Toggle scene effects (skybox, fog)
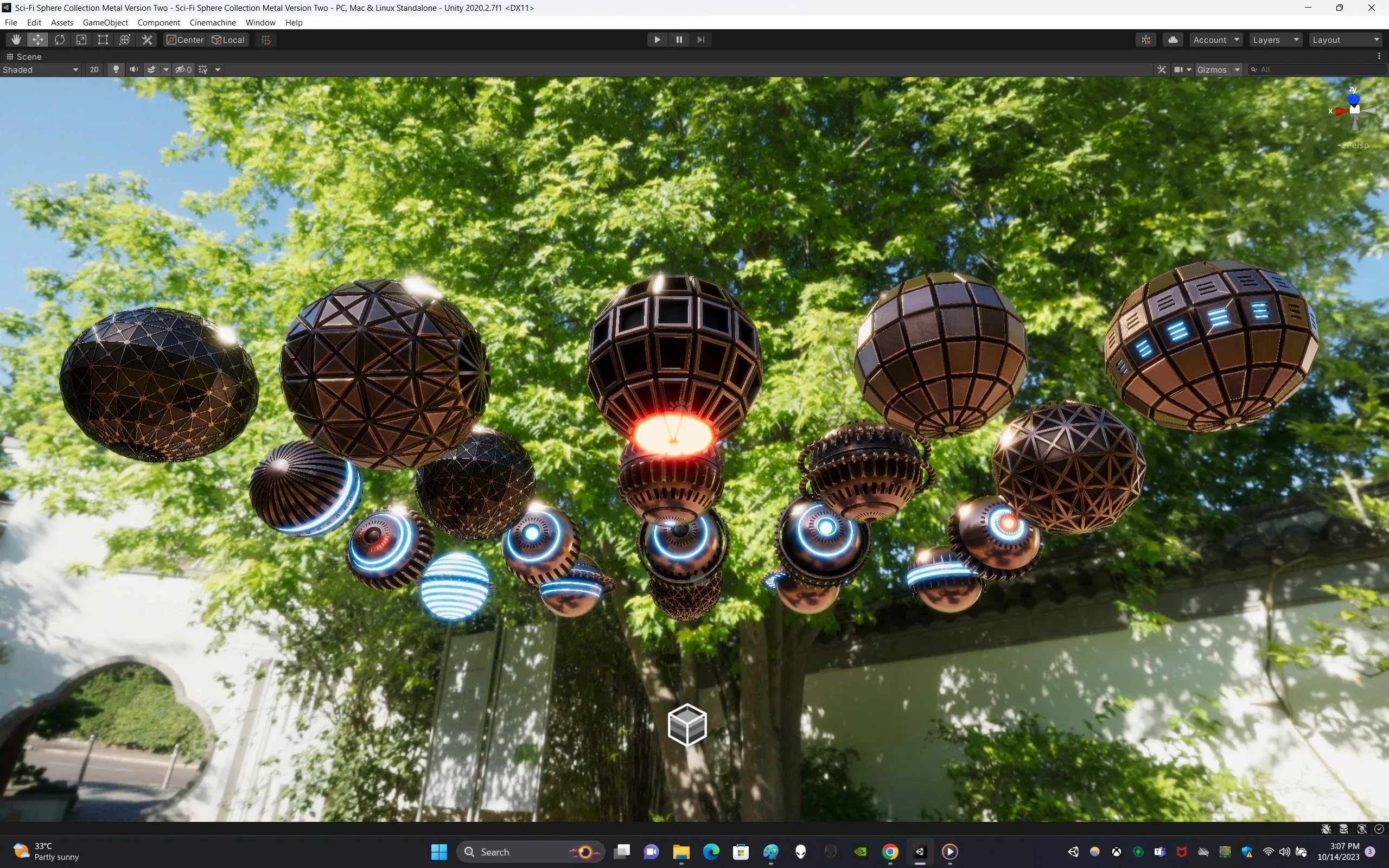Screen dimensions: 1389x868 point(151,69)
